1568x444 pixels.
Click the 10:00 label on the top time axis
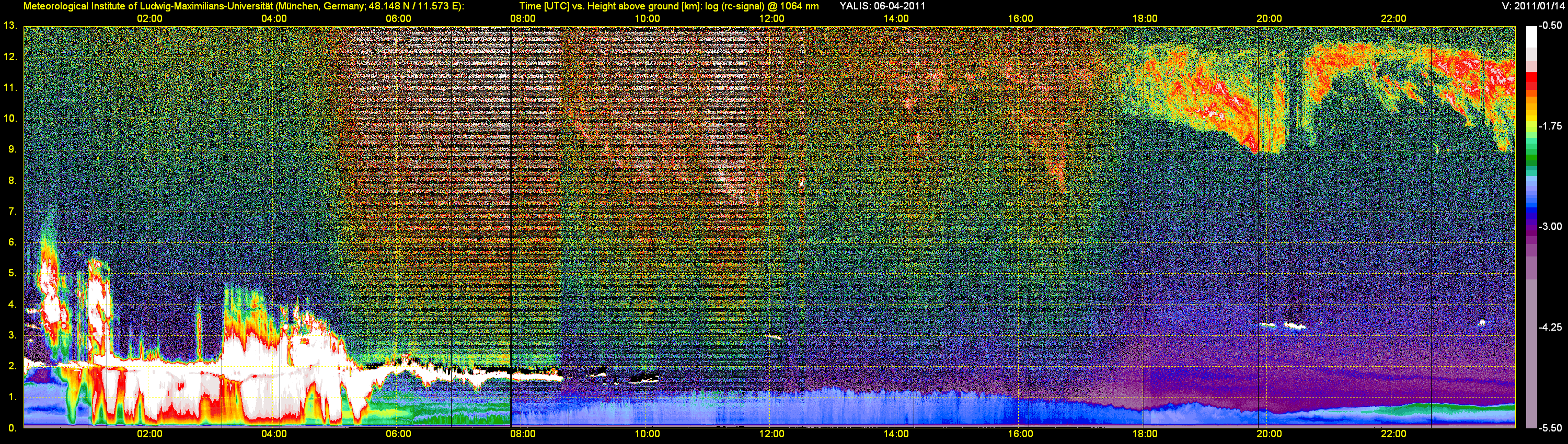click(647, 19)
